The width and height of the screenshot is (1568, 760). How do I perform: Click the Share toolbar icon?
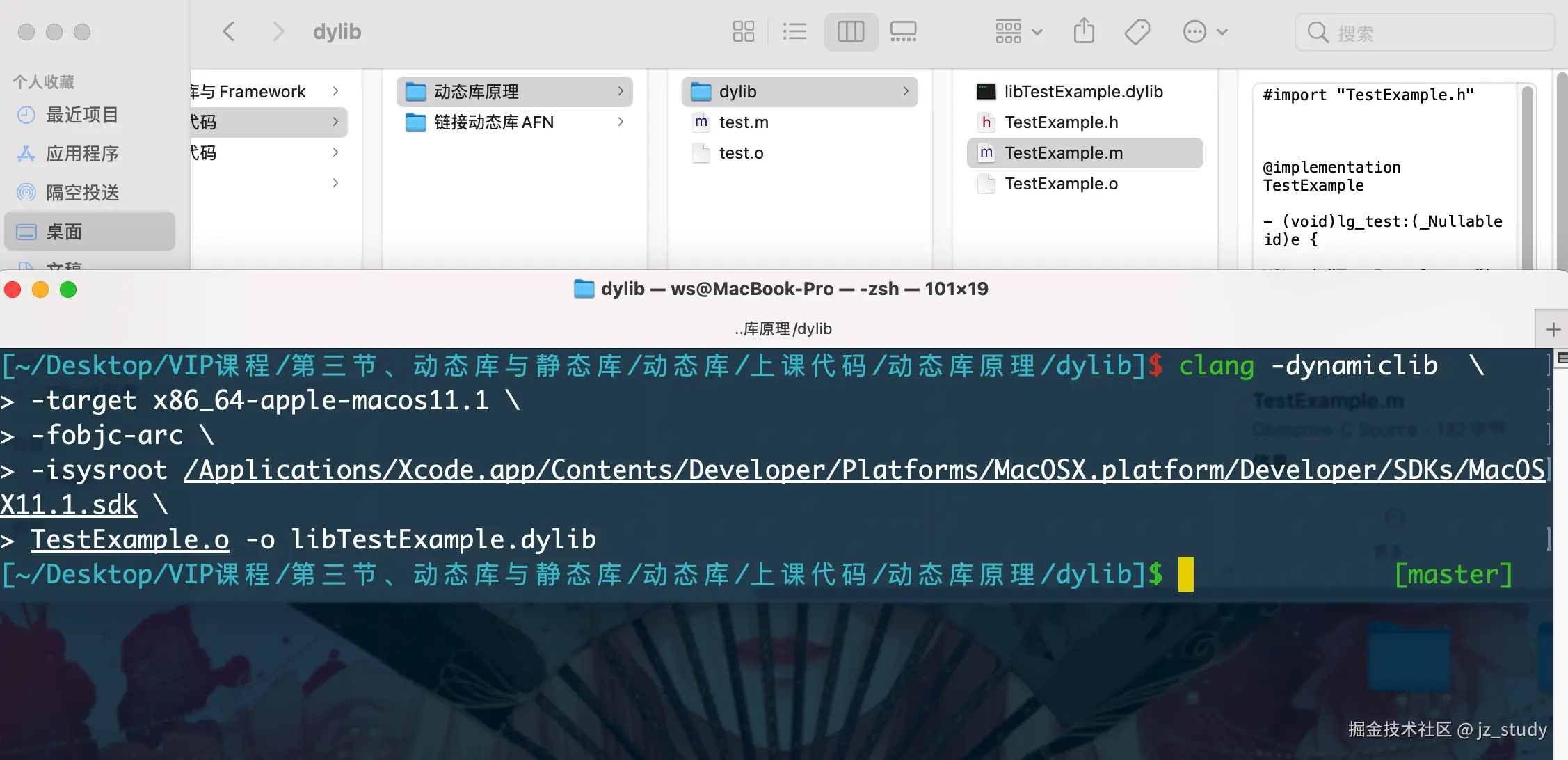(1084, 31)
